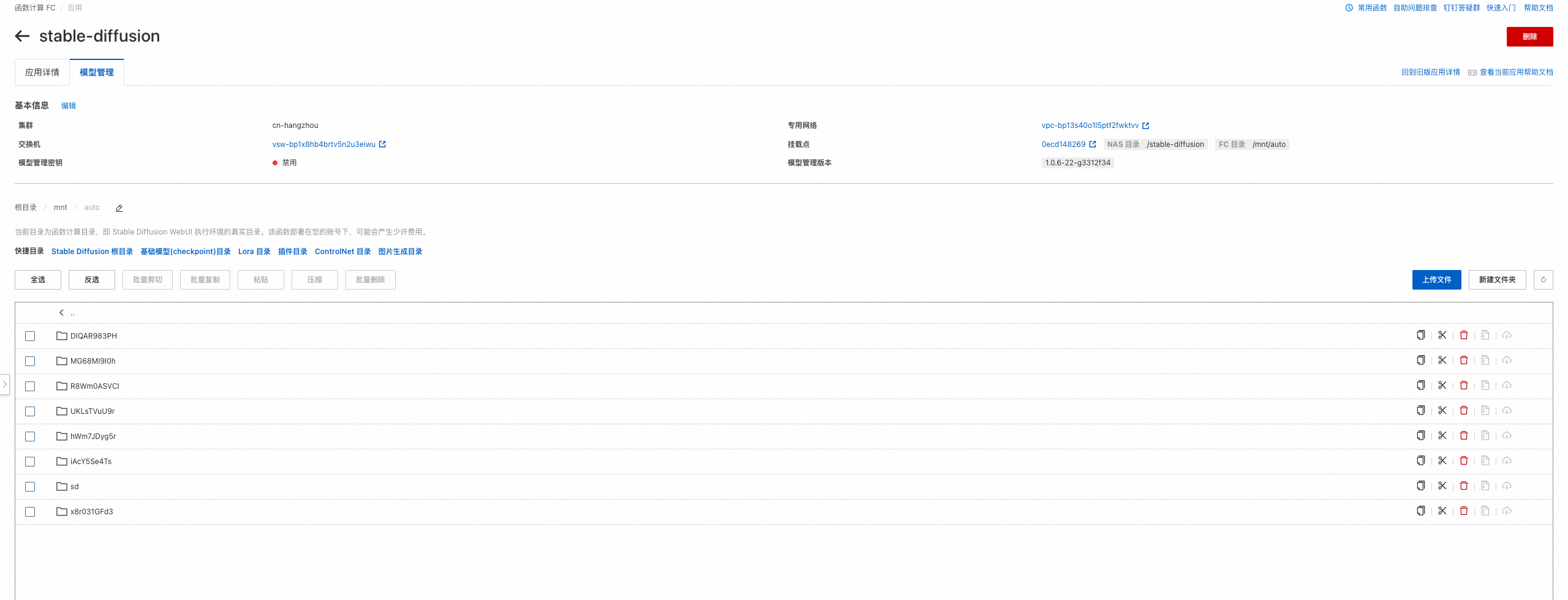Open the Stable Diffusion 根目录 shortcut
This screenshot has height=600, width=1568.
click(92, 252)
